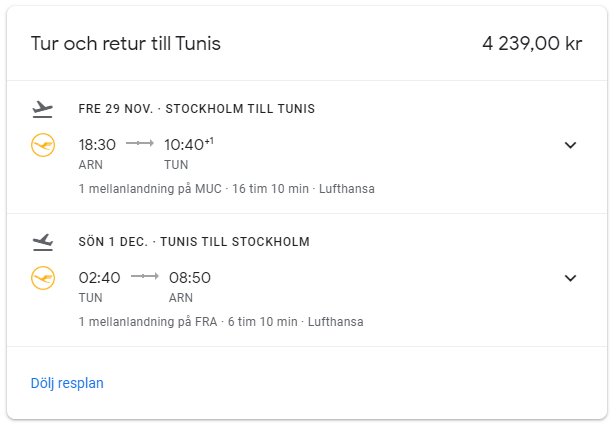Click the departing flight takeoff icon
613x427 pixels.
tap(42, 108)
